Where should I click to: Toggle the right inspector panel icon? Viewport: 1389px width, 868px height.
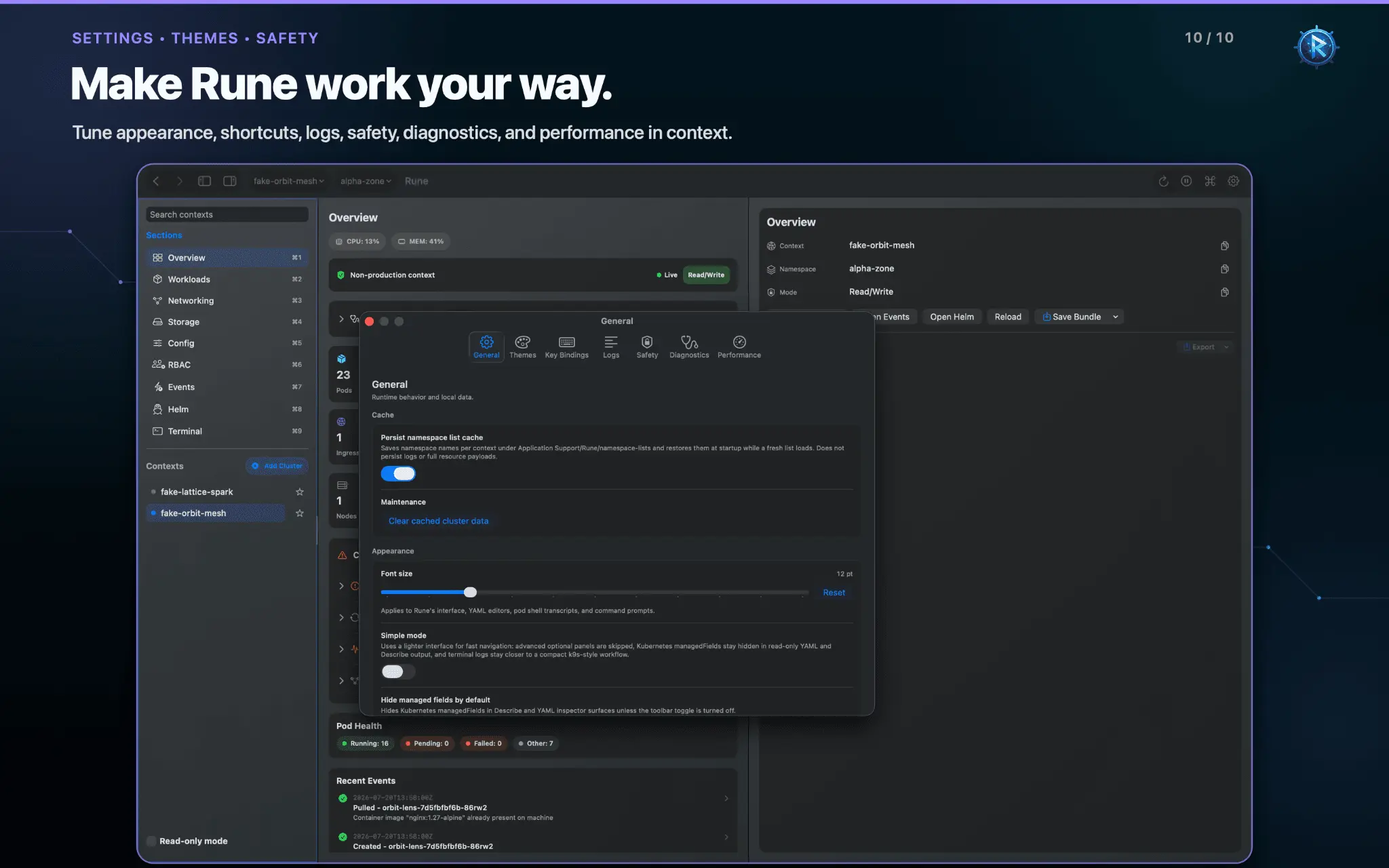[x=230, y=181]
